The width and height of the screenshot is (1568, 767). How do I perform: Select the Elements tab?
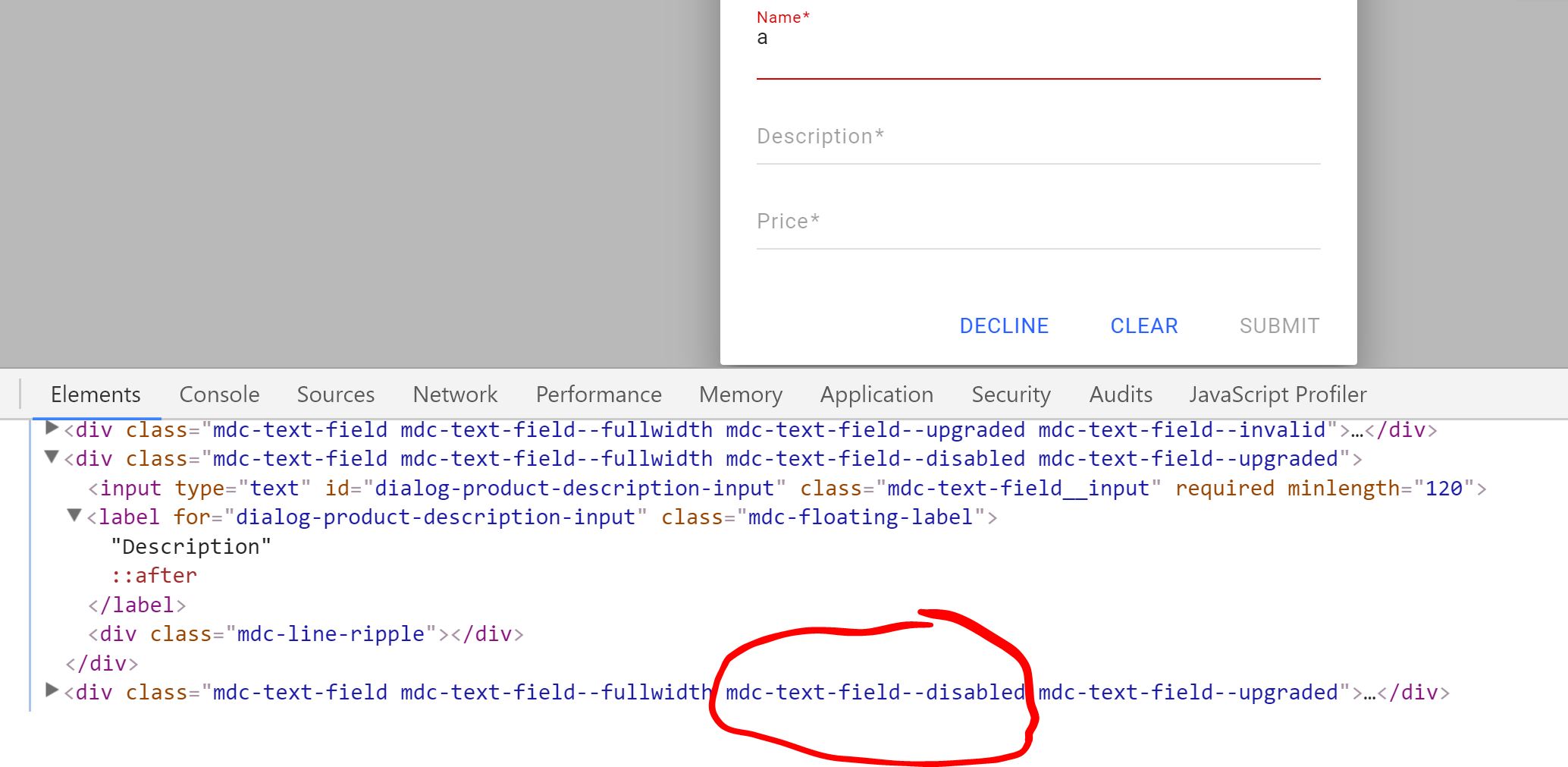pos(95,395)
